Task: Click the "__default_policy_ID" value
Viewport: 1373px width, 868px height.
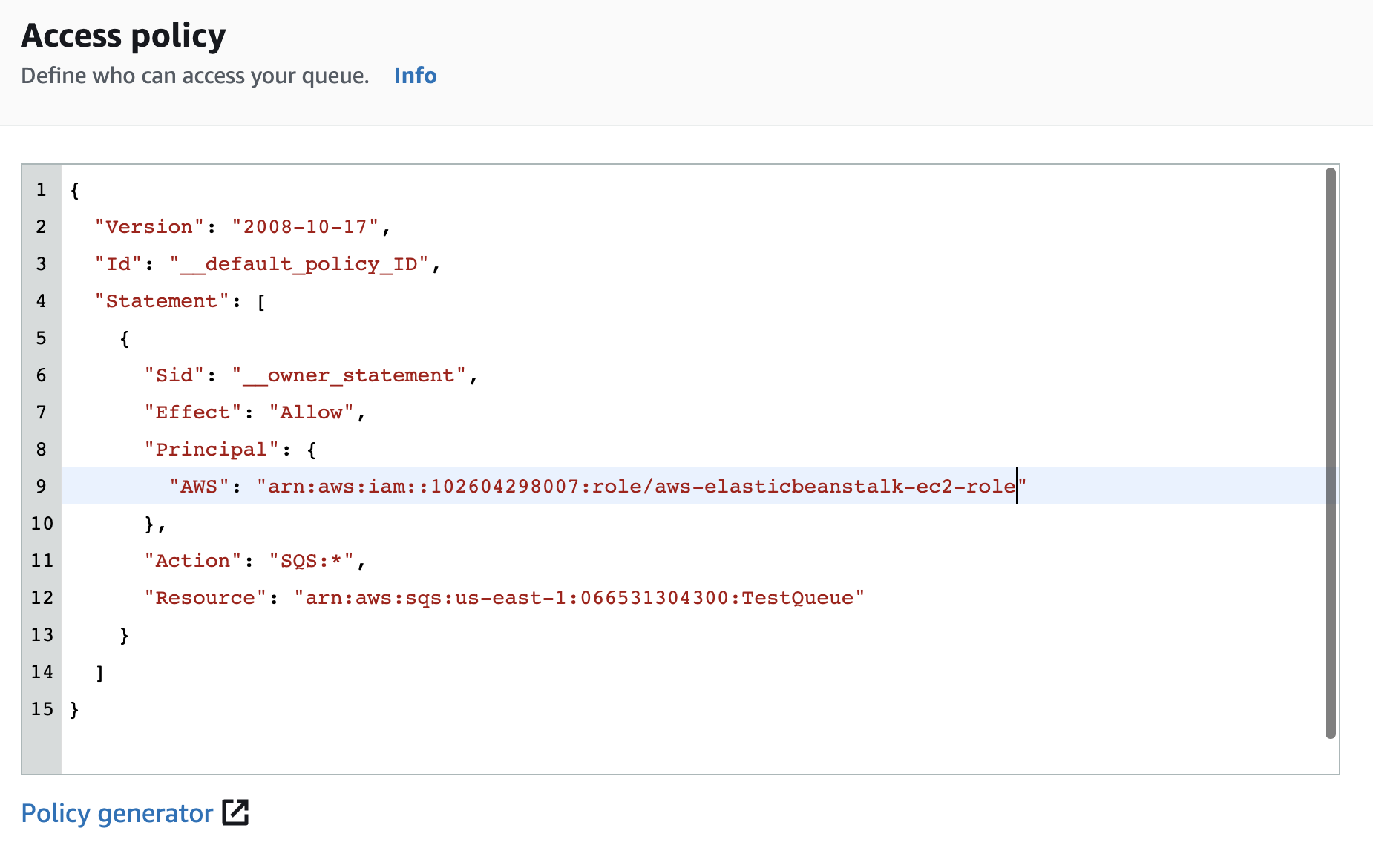Action: [x=299, y=264]
